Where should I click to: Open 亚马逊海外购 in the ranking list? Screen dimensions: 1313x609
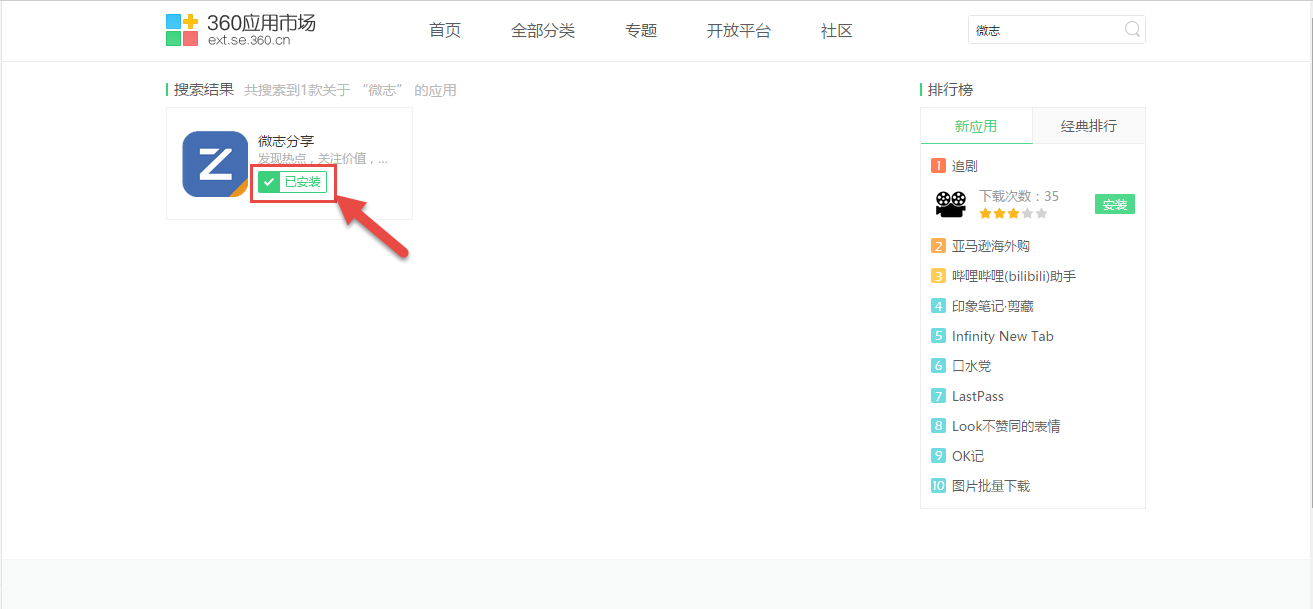pos(991,246)
